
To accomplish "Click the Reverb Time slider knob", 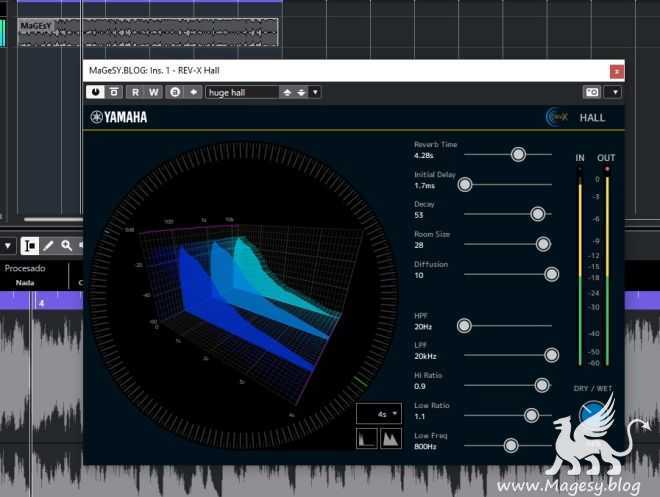I will point(518,154).
